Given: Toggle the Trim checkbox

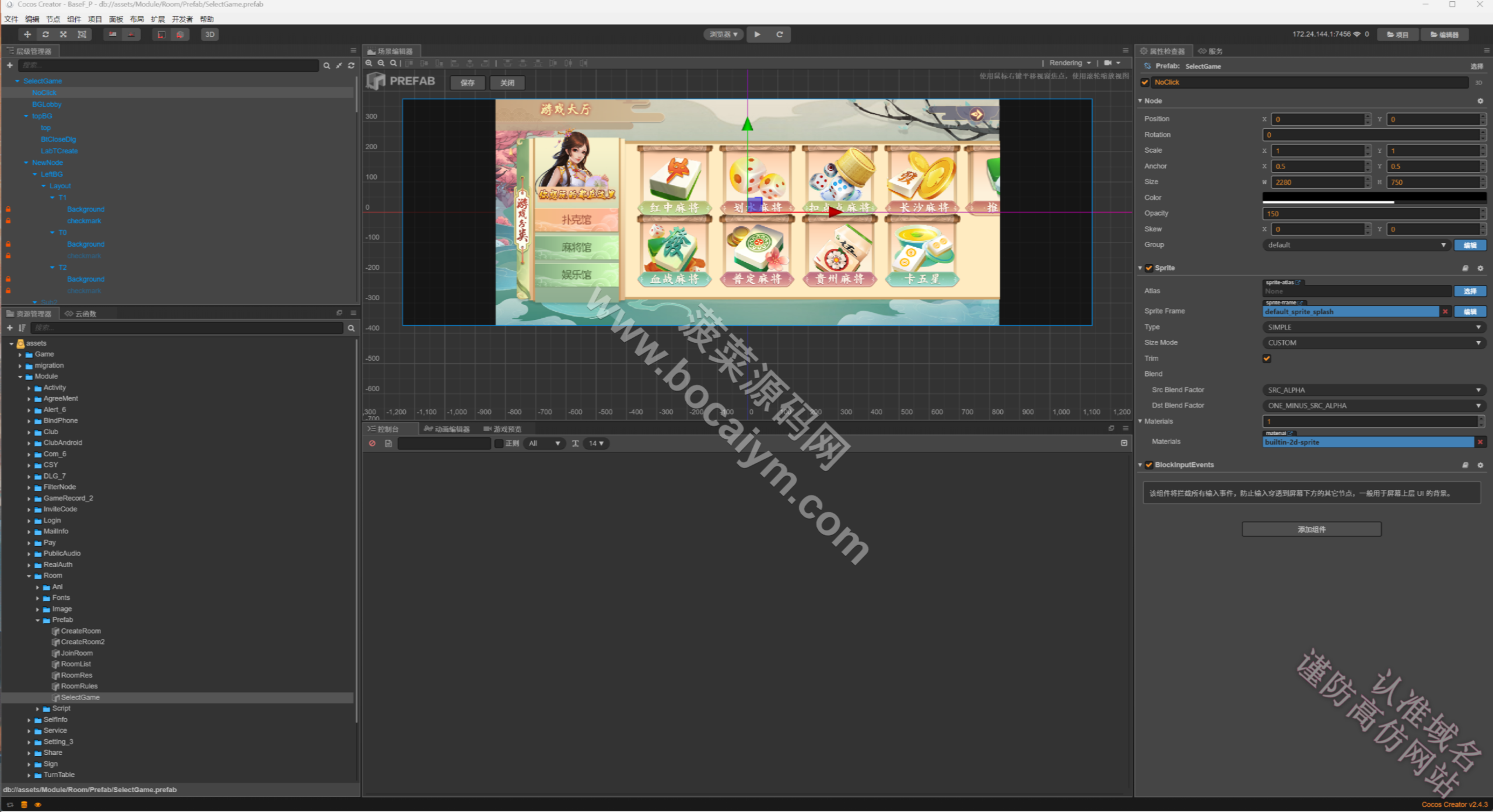Looking at the screenshot, I should coord(1267,358).
